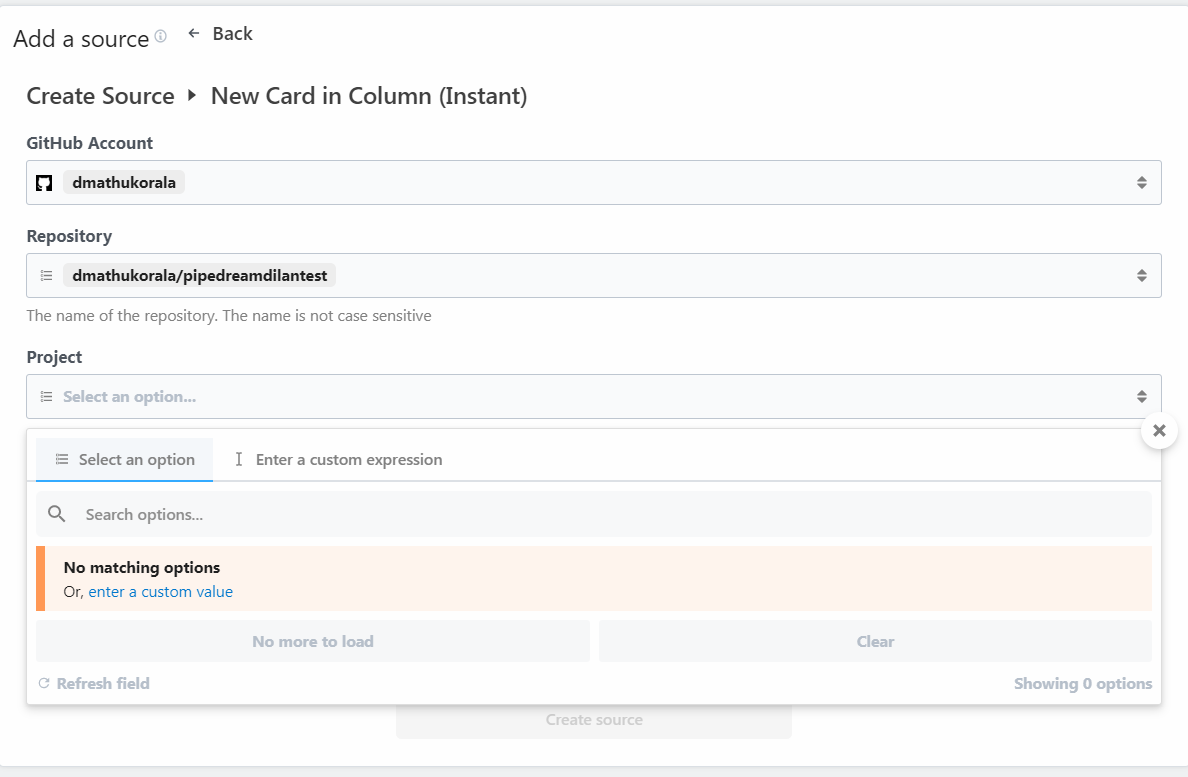Click the text cursor icon on custom expression tab
Image resolution: width=1188 pixels, height=777 pixels.
(x=239, y=460)
